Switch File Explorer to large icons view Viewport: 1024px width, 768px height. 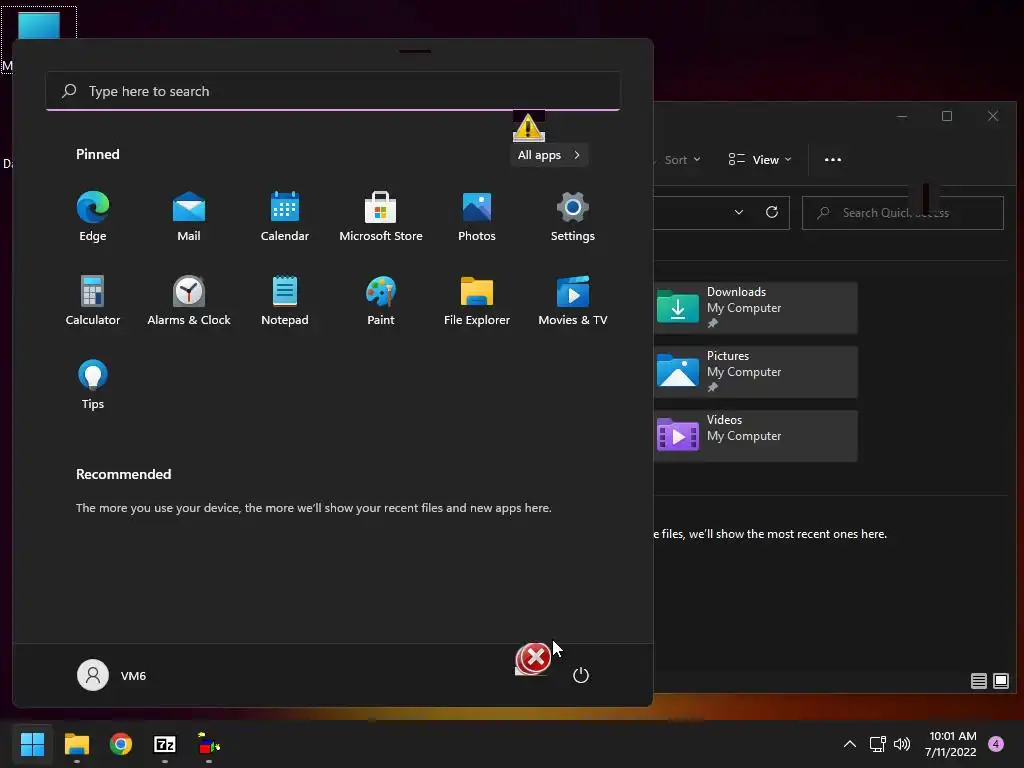tap(1000, 681)
